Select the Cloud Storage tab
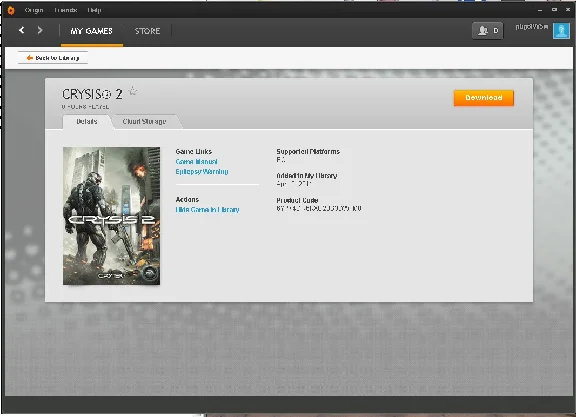Viewport: 576px width, 417px height. point(144,122)
